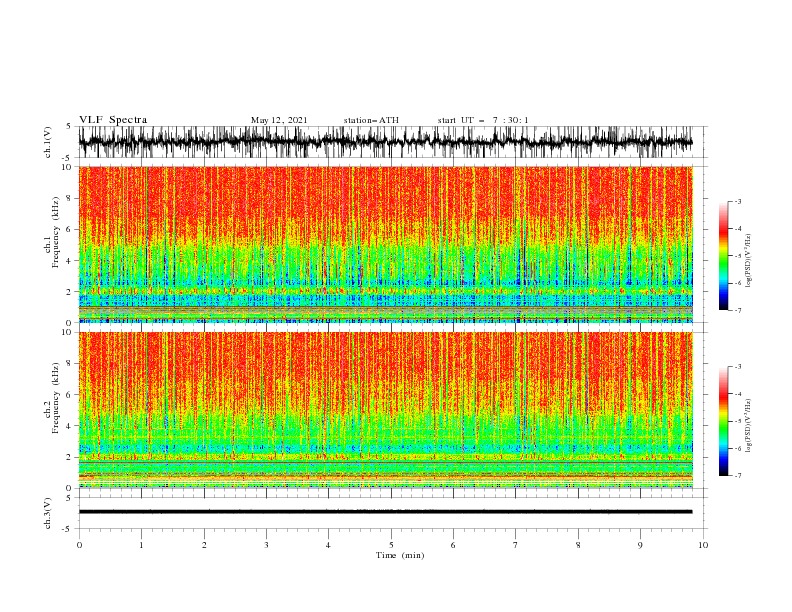Click the time axis tick label "1"
Screen dimensions: 792x612
click(x=141, y=545)
